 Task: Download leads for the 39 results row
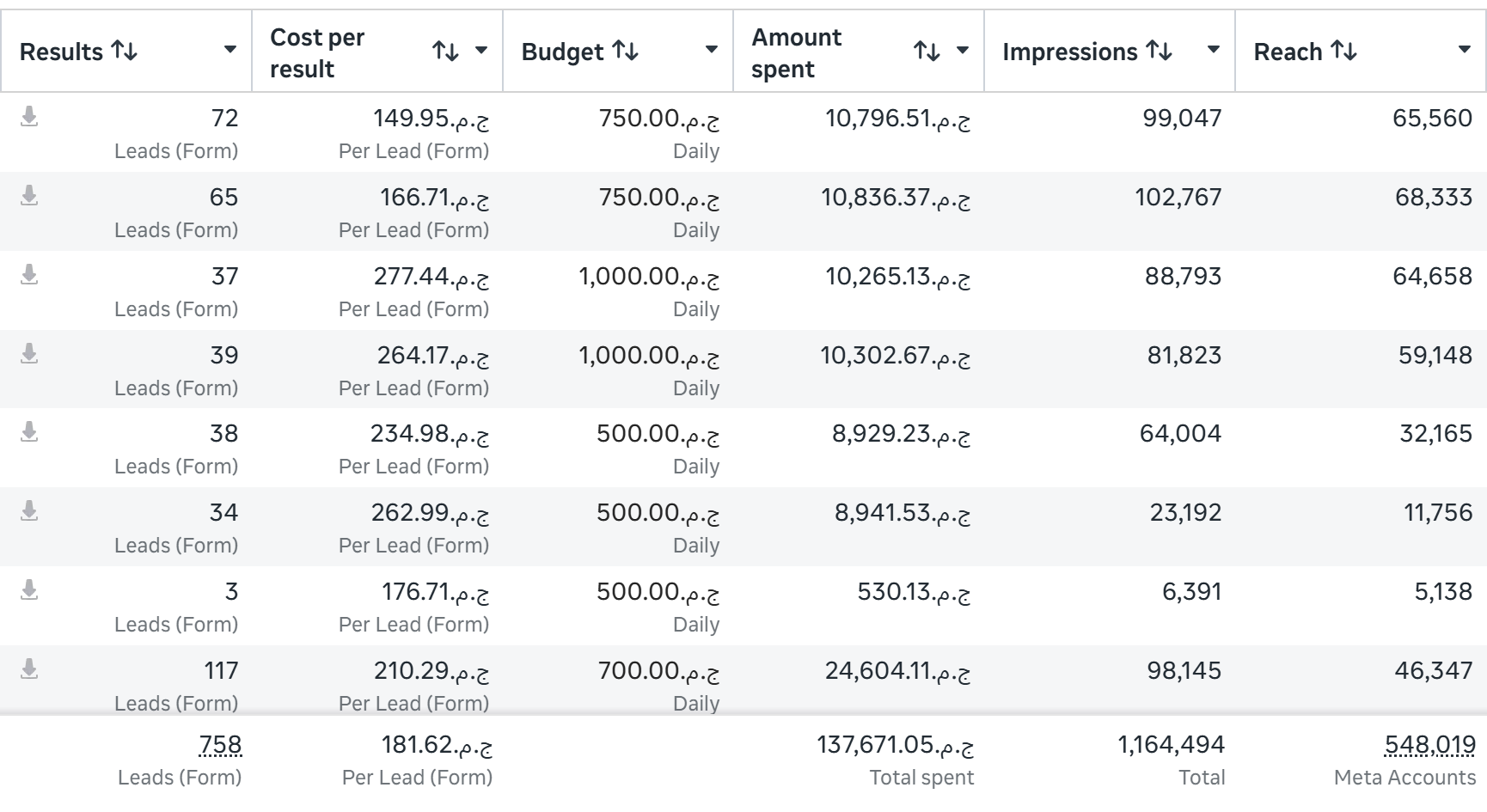click(29, 353)
